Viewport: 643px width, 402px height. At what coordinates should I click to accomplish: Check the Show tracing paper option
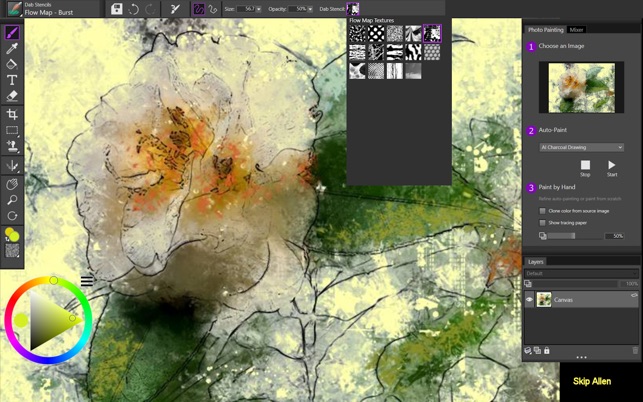(543, 223)
